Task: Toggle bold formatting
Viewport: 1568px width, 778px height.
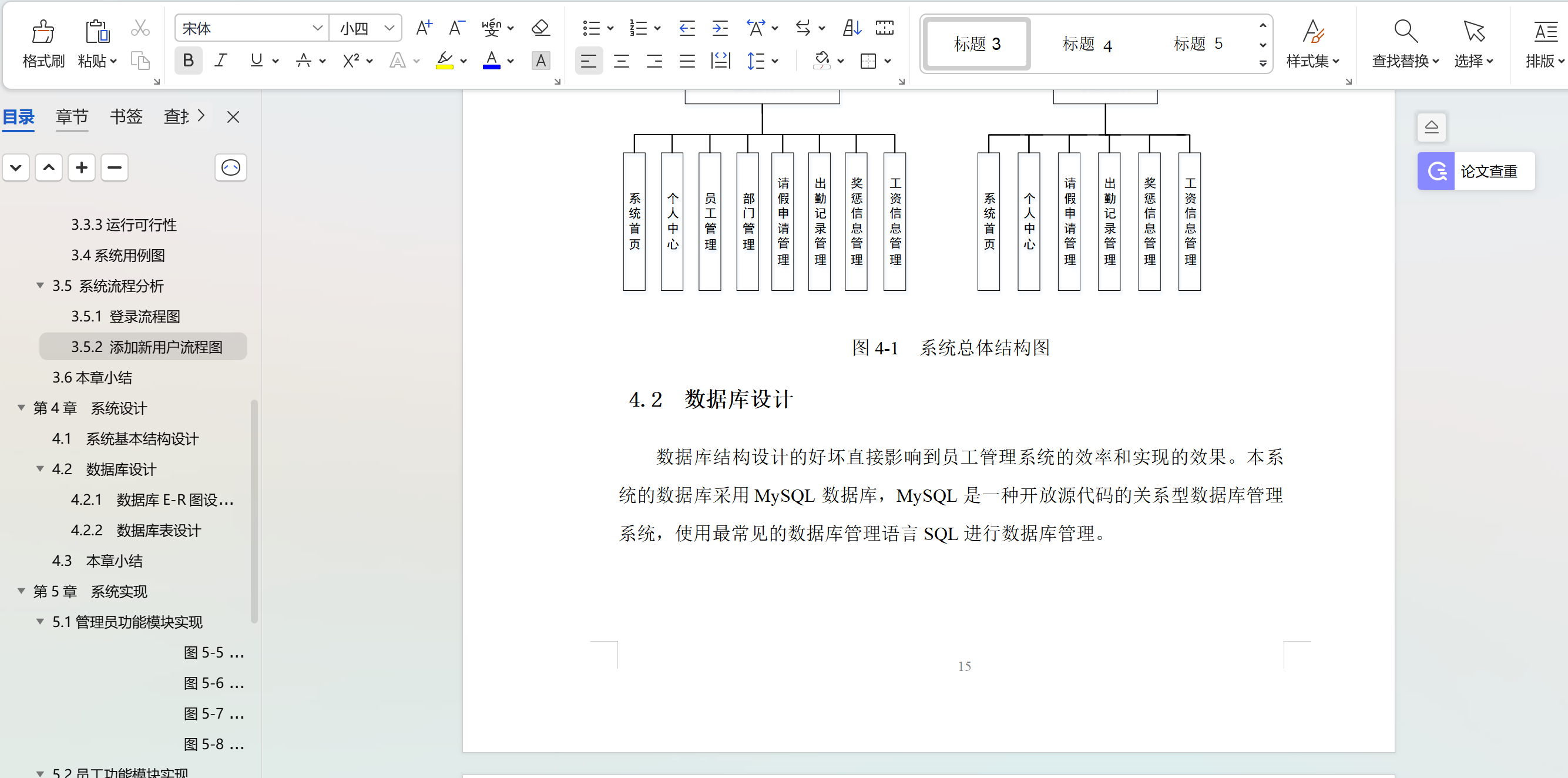Action: [187, 61]
